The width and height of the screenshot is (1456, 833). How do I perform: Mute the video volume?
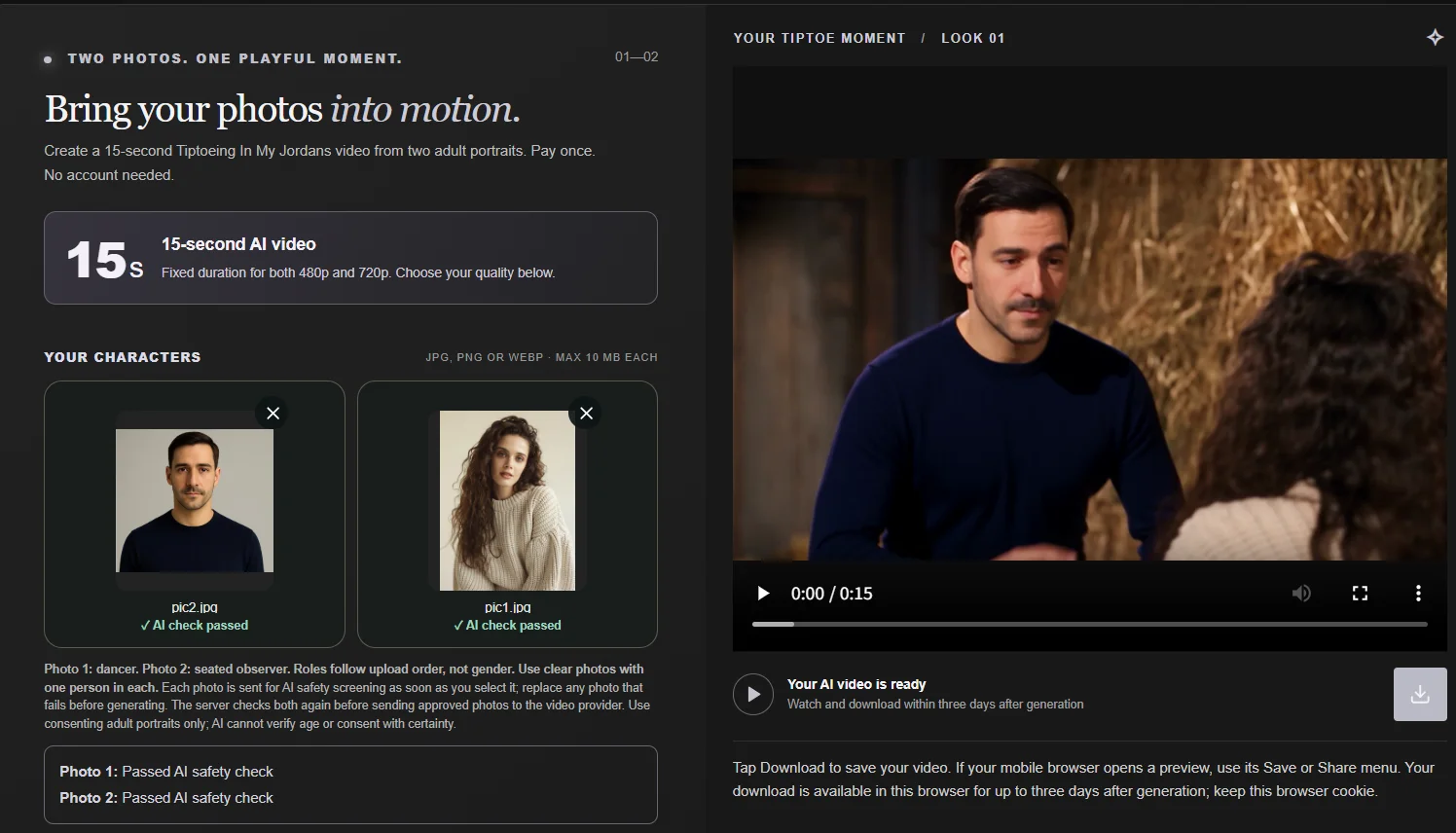[1301, 594]
